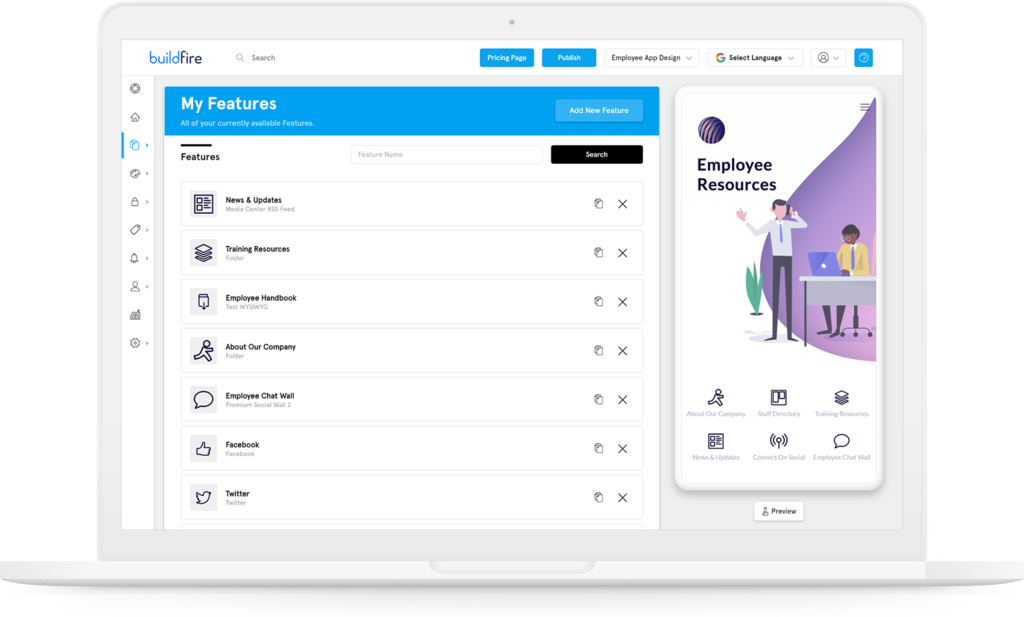The height and width of the screenshot is (617, 1024).
Task: Select the Tag icon in the sidebar
Action: coord(135,229)
